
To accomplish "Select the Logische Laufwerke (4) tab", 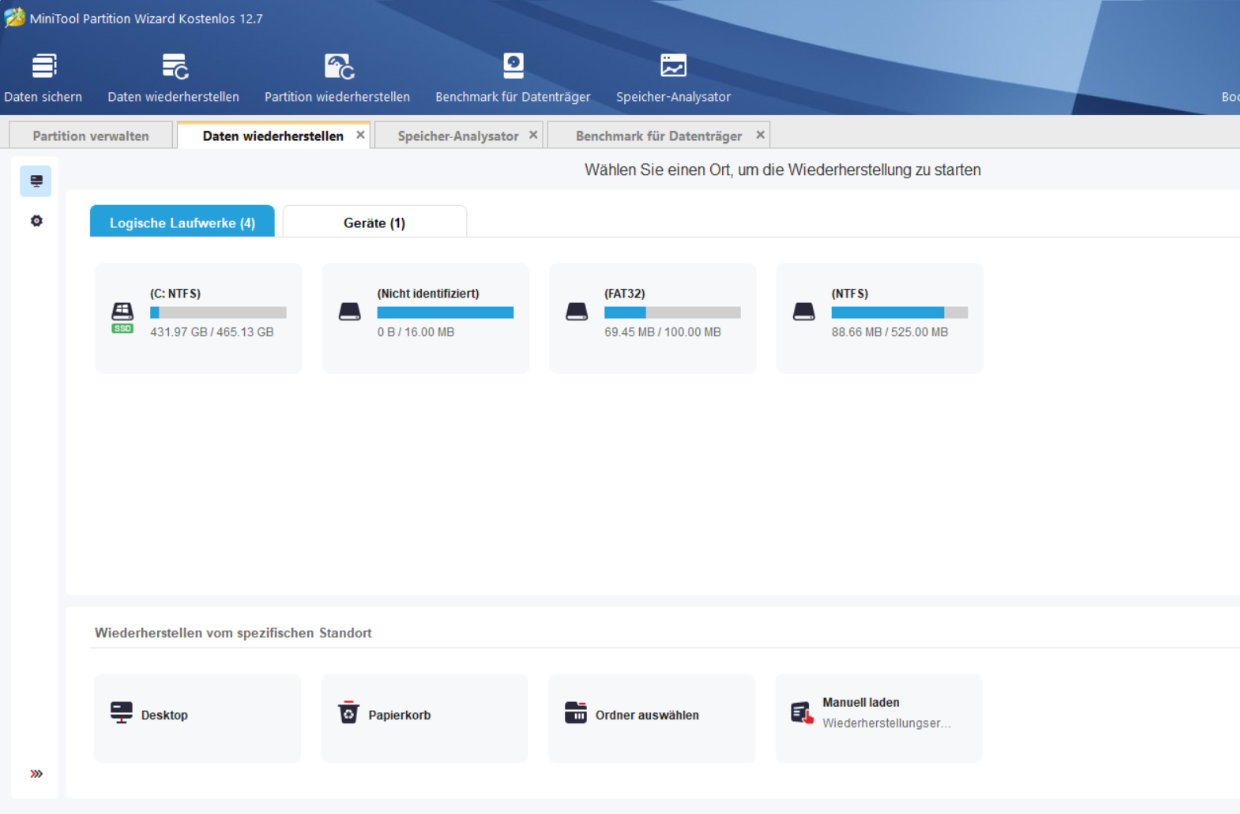I will tap(182, 222).
